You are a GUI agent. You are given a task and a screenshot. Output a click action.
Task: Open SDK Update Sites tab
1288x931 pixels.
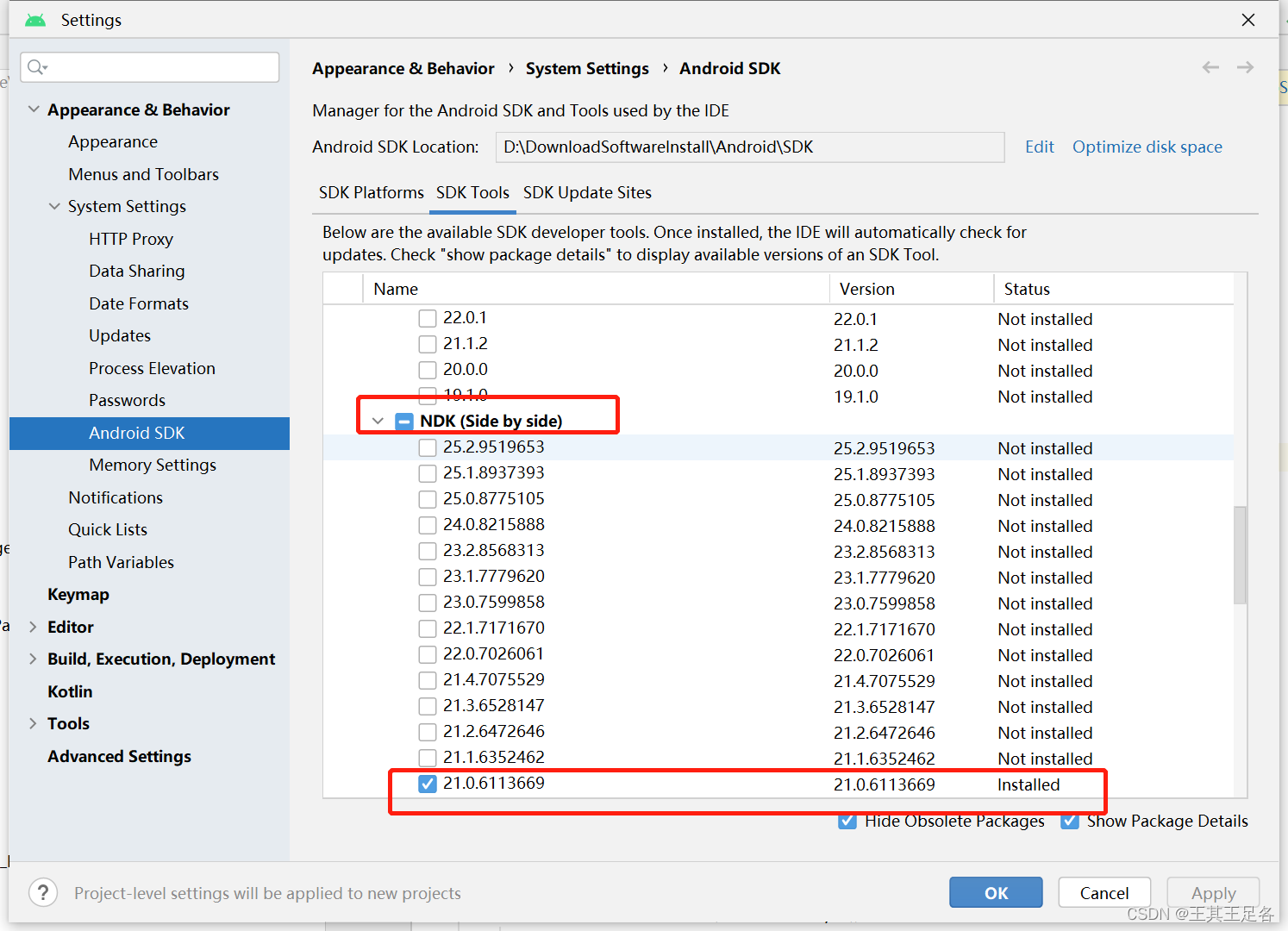tap(587, 192)
